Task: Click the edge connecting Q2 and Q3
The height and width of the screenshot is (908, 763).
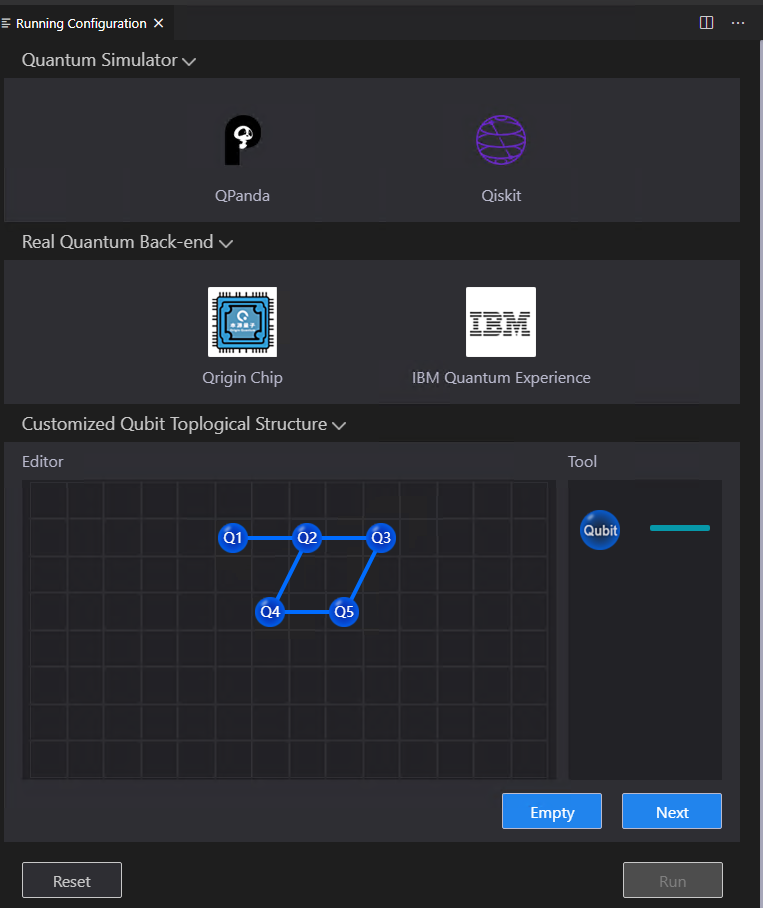Action: [x=344, y=538]
